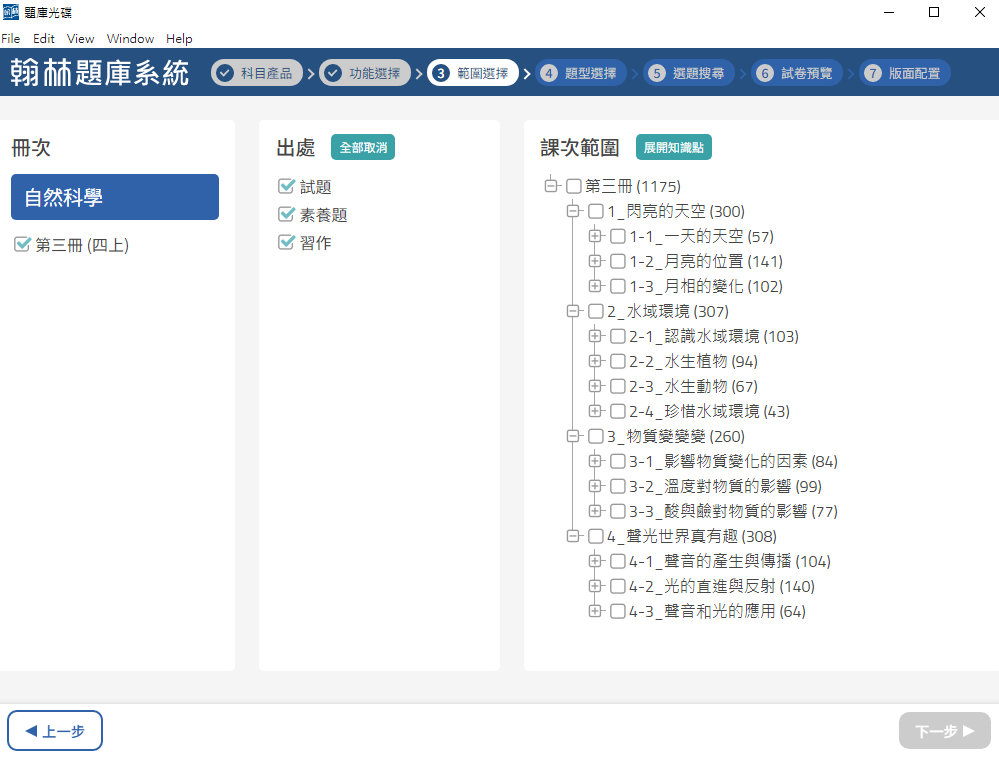Collapse unit 3_物質變變變
This screenshot has height=757, width=999.
[x=573, y=435]
